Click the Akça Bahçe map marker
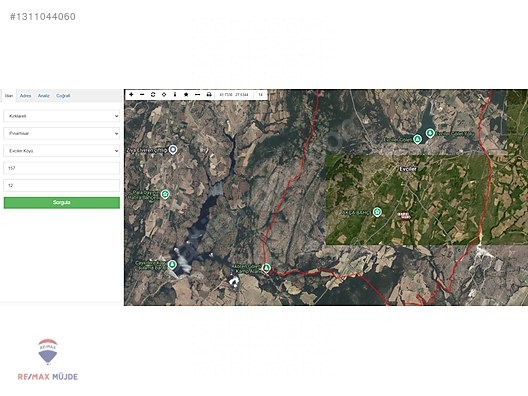The height and width of the screenshot is (396, 528). point(377,212)
